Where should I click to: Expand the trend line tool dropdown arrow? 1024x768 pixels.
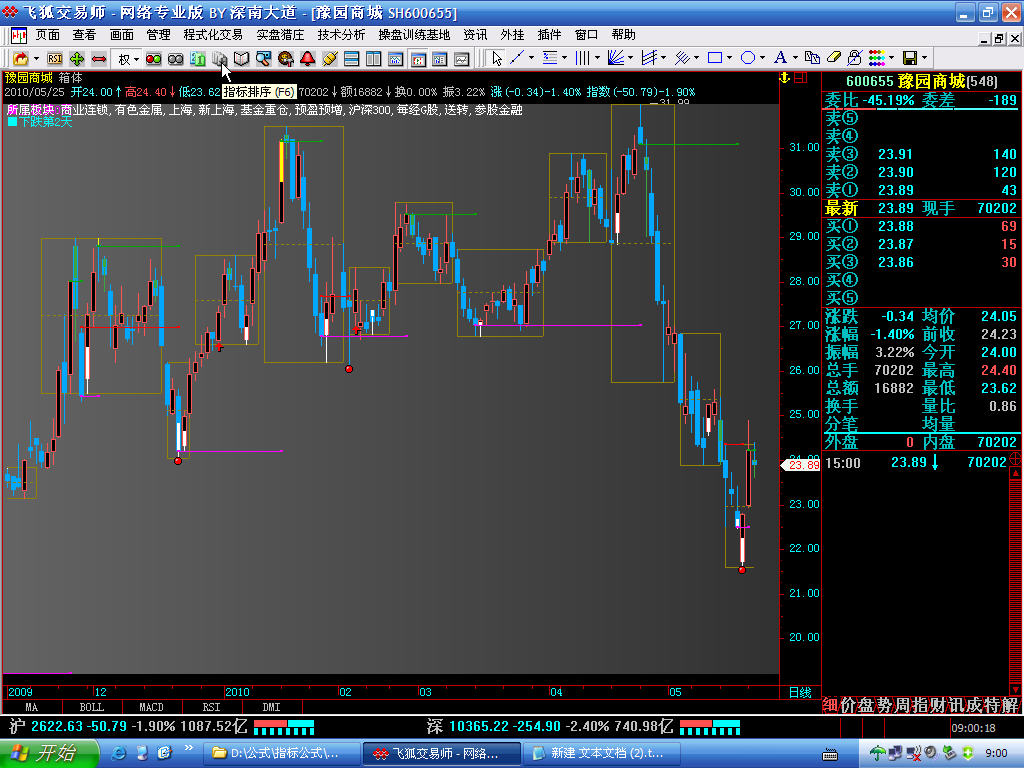[x=532, y=58]
